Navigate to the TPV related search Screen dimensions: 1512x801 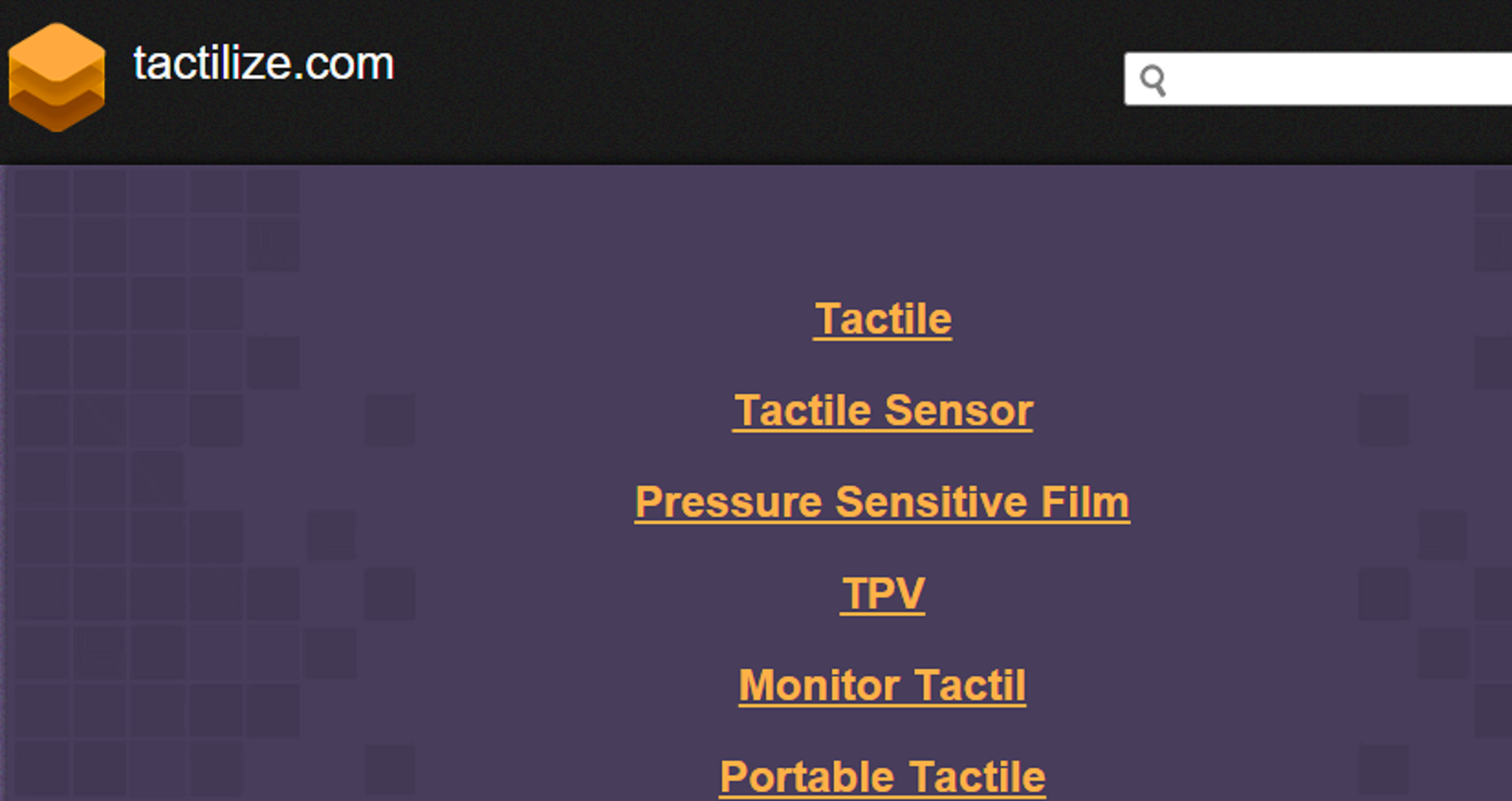click(882, 593)
